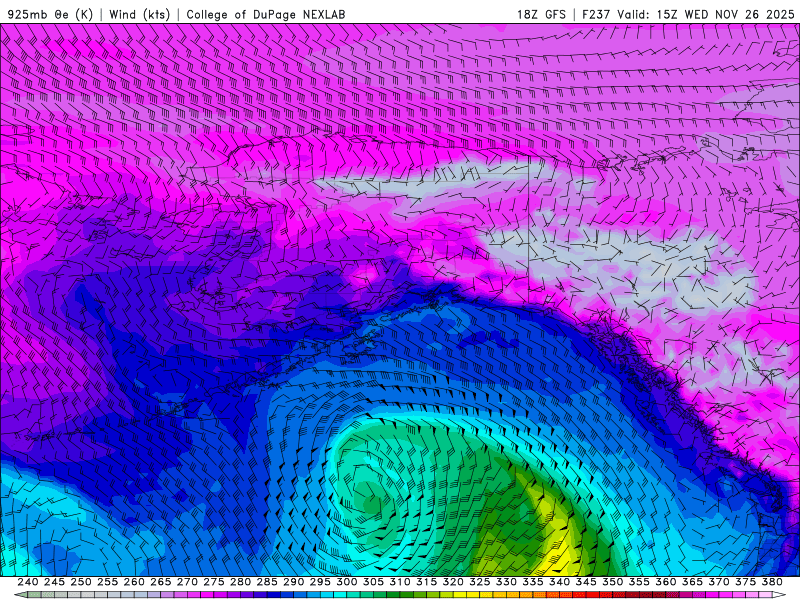Click the 270 value on the color scale
800x600 pixels.
[187, 582]
